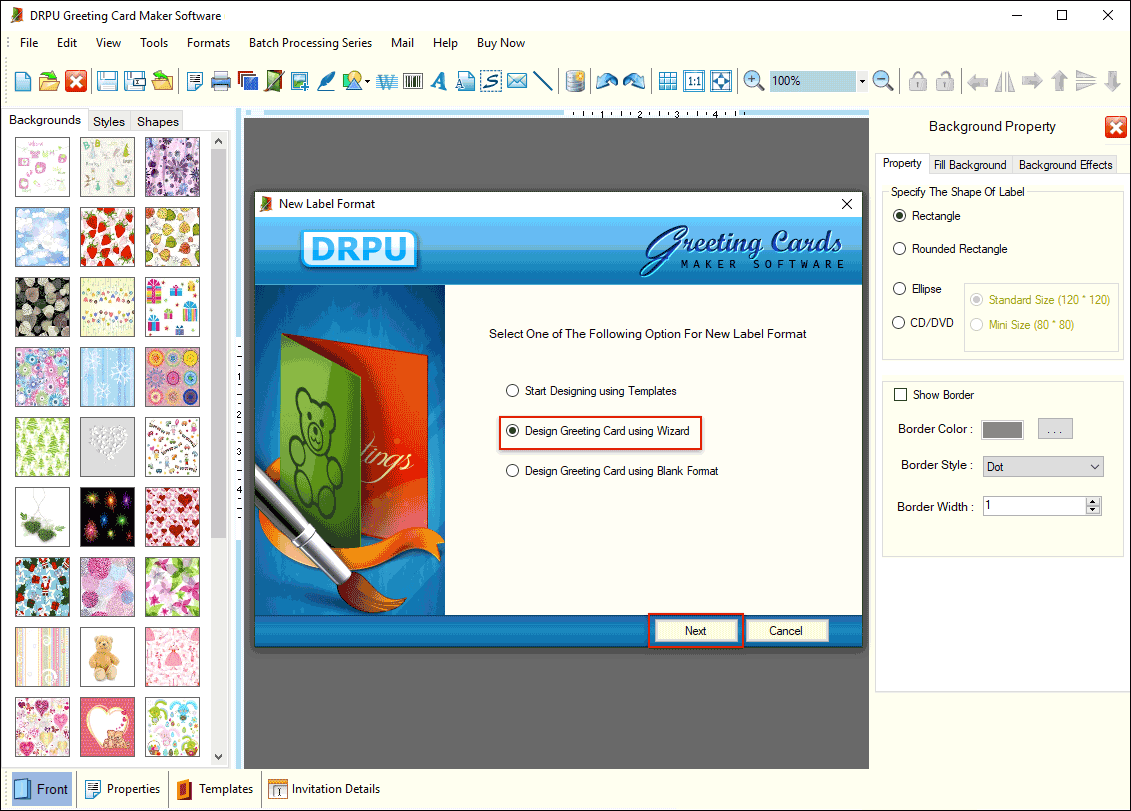
Task: Switch to the Shapes tab
Action: (x=157, y=121)
